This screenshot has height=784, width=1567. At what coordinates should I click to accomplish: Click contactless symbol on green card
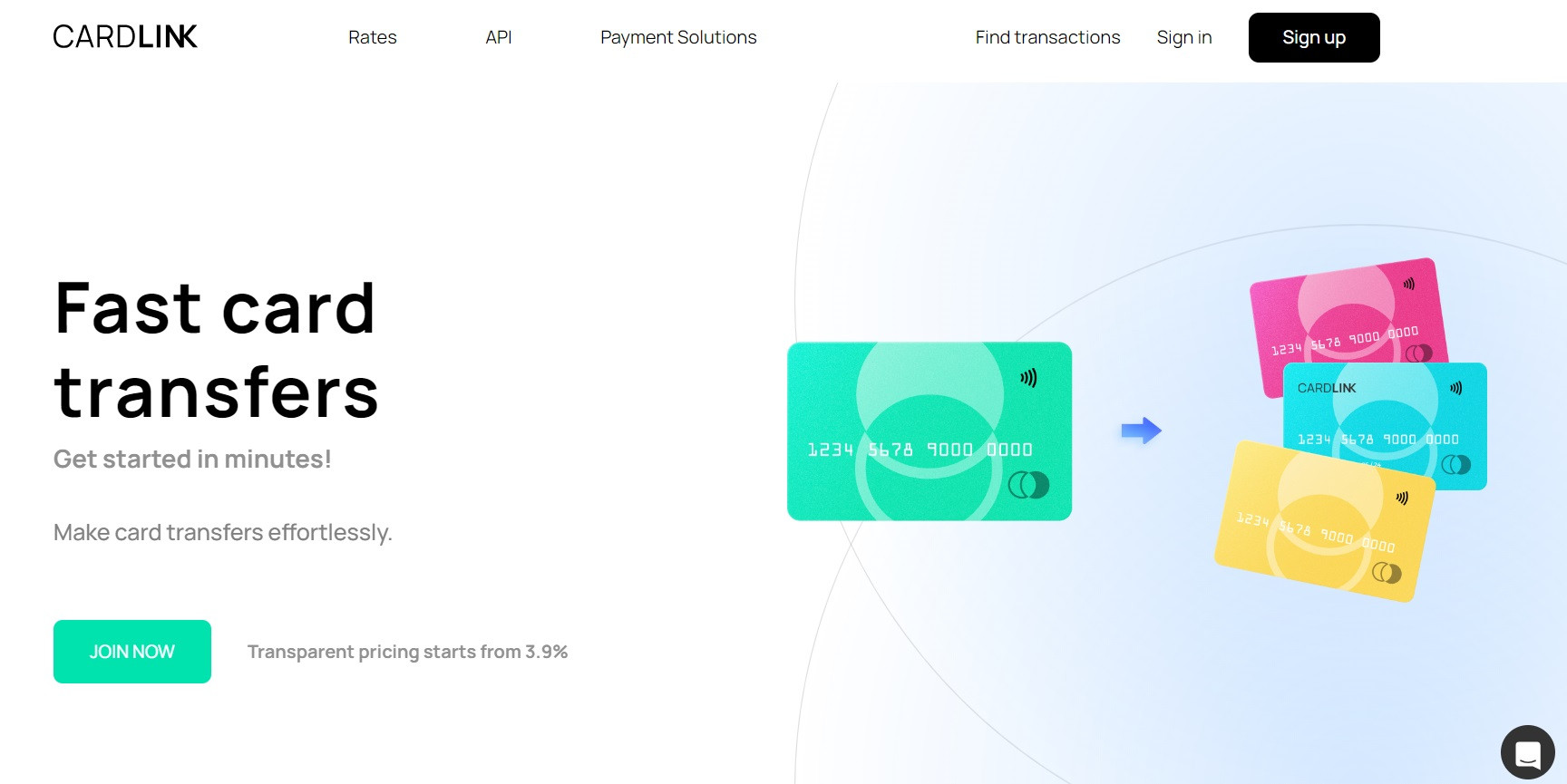[x=1028, y=378]
